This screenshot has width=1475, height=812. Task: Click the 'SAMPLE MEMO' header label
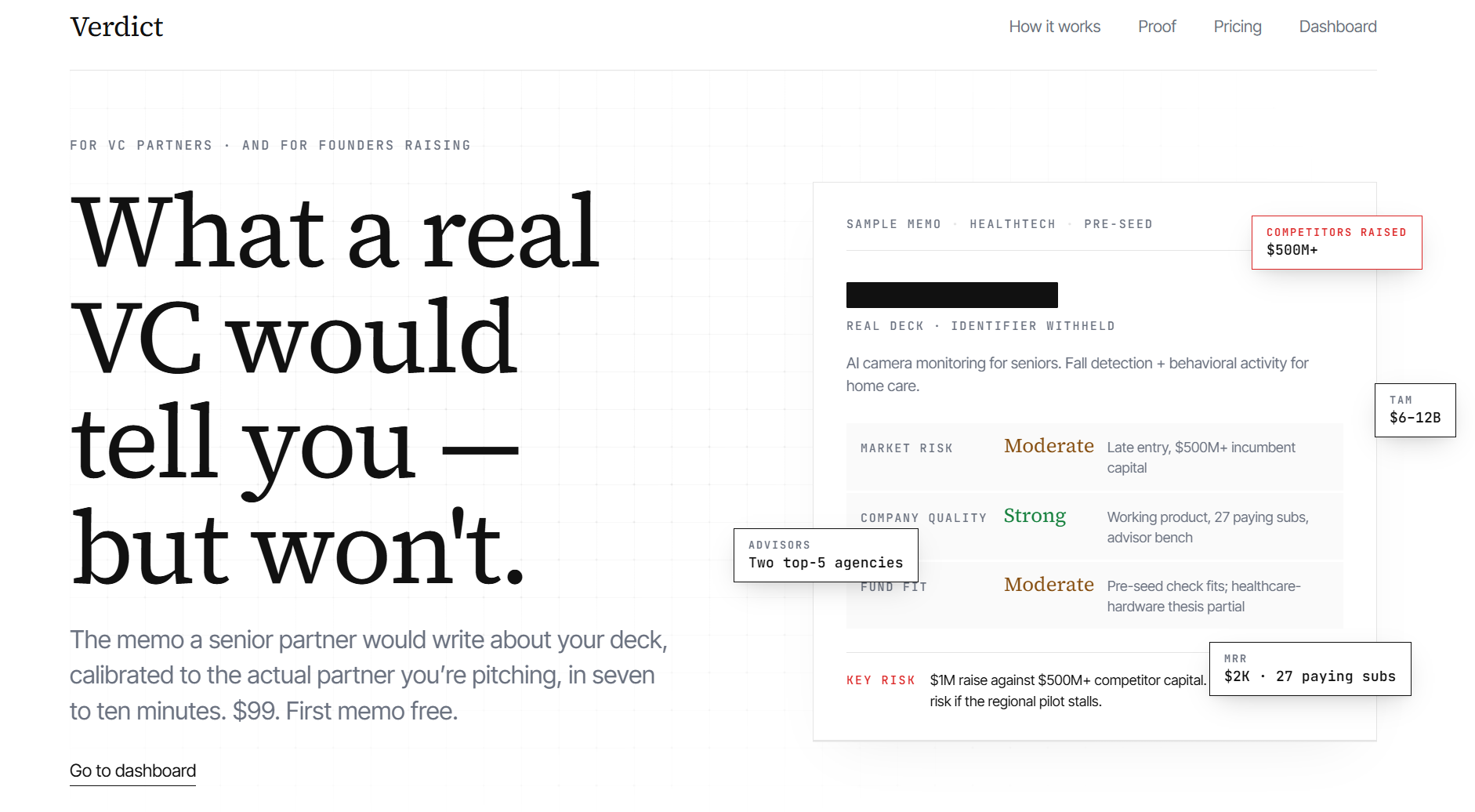[893, 224]
